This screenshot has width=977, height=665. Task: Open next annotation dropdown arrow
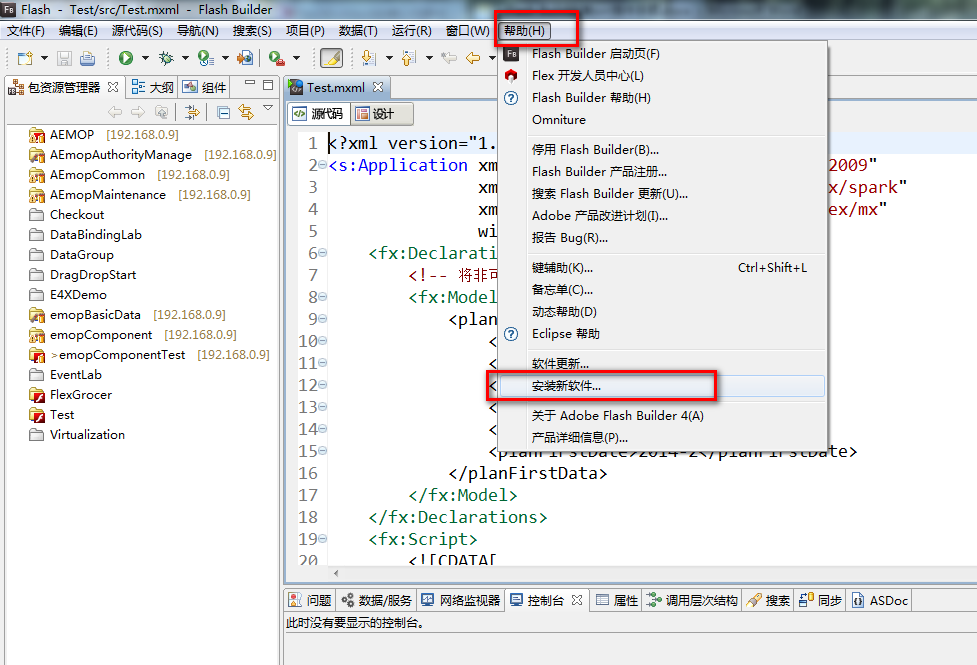[389, 58]
